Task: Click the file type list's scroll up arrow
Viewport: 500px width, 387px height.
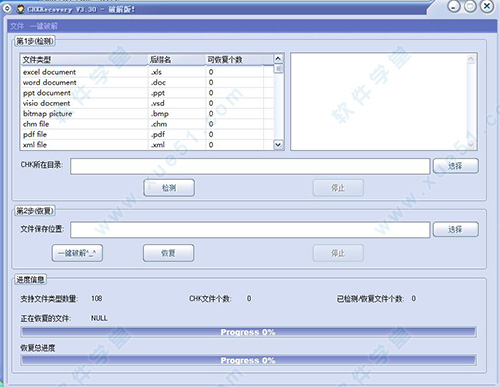Action: (278, 59)
